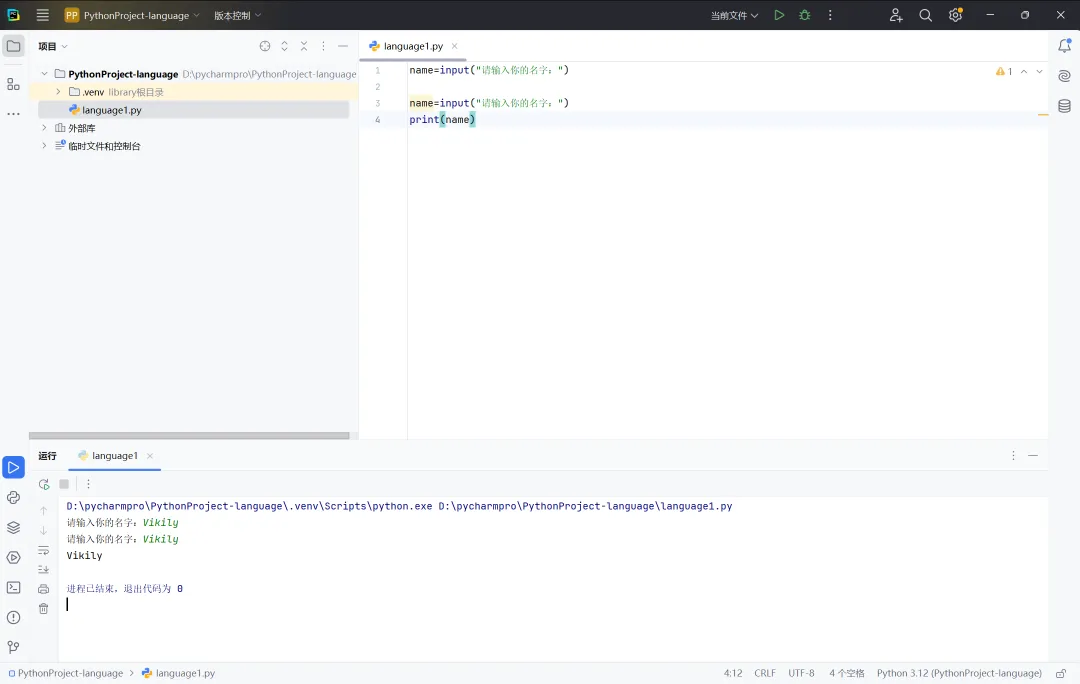Open Run toolbar more options

(x=88, y=484)
